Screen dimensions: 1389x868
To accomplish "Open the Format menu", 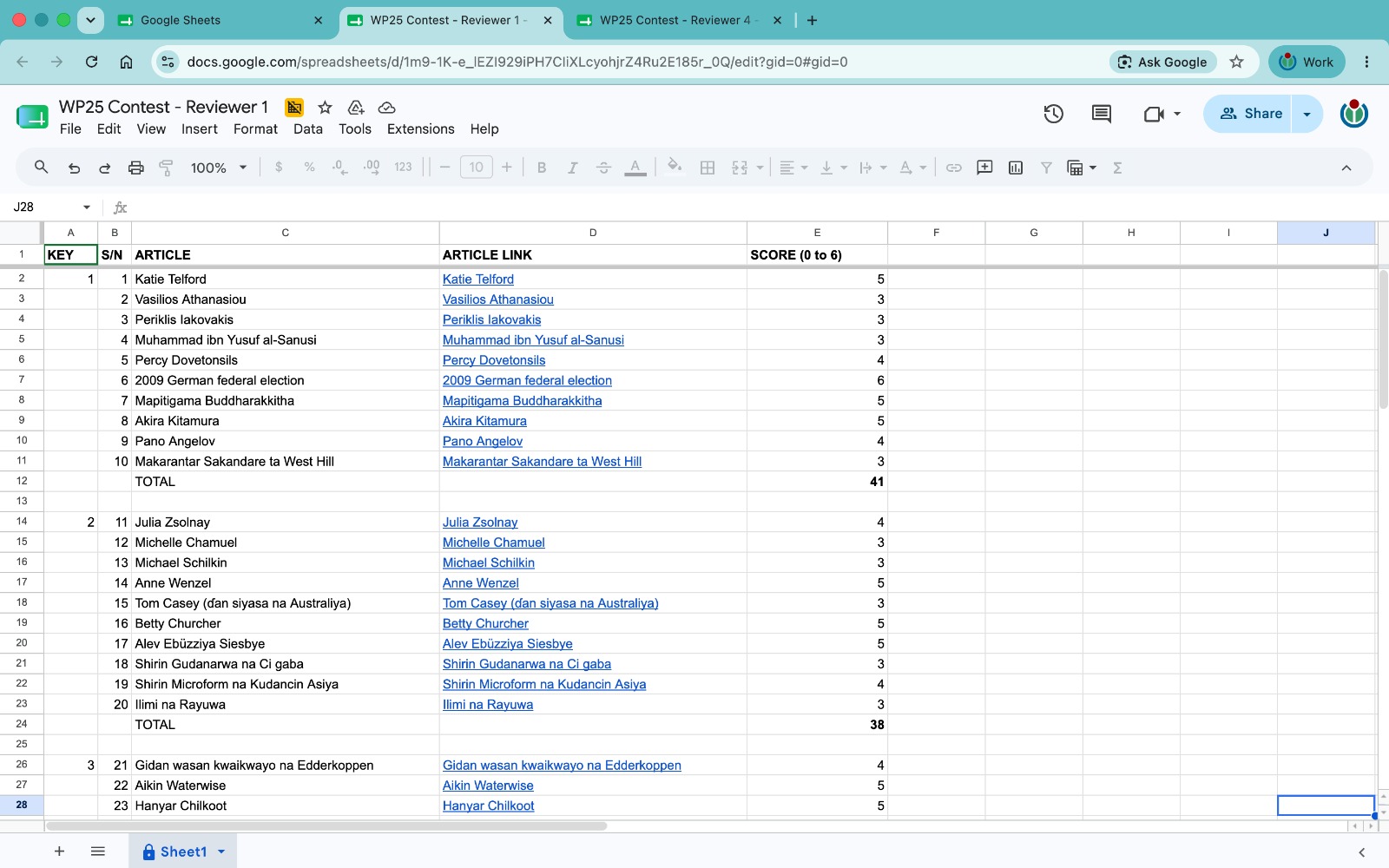I will (x=255, y=128).
